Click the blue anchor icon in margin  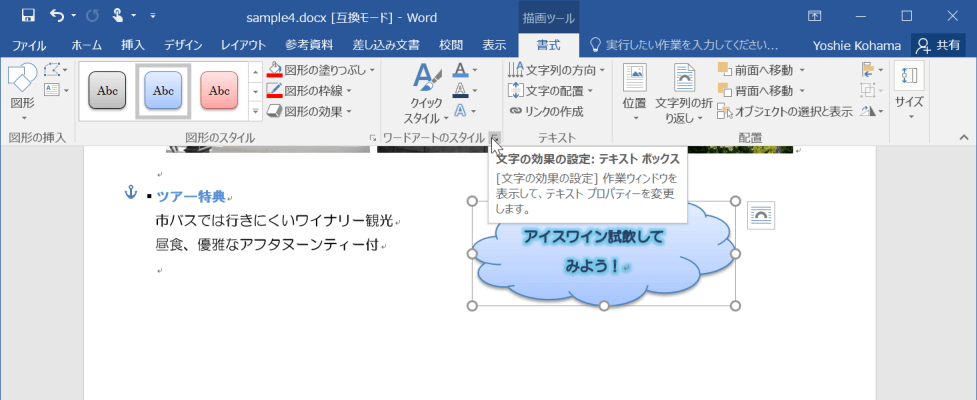(x=131, y=192)
